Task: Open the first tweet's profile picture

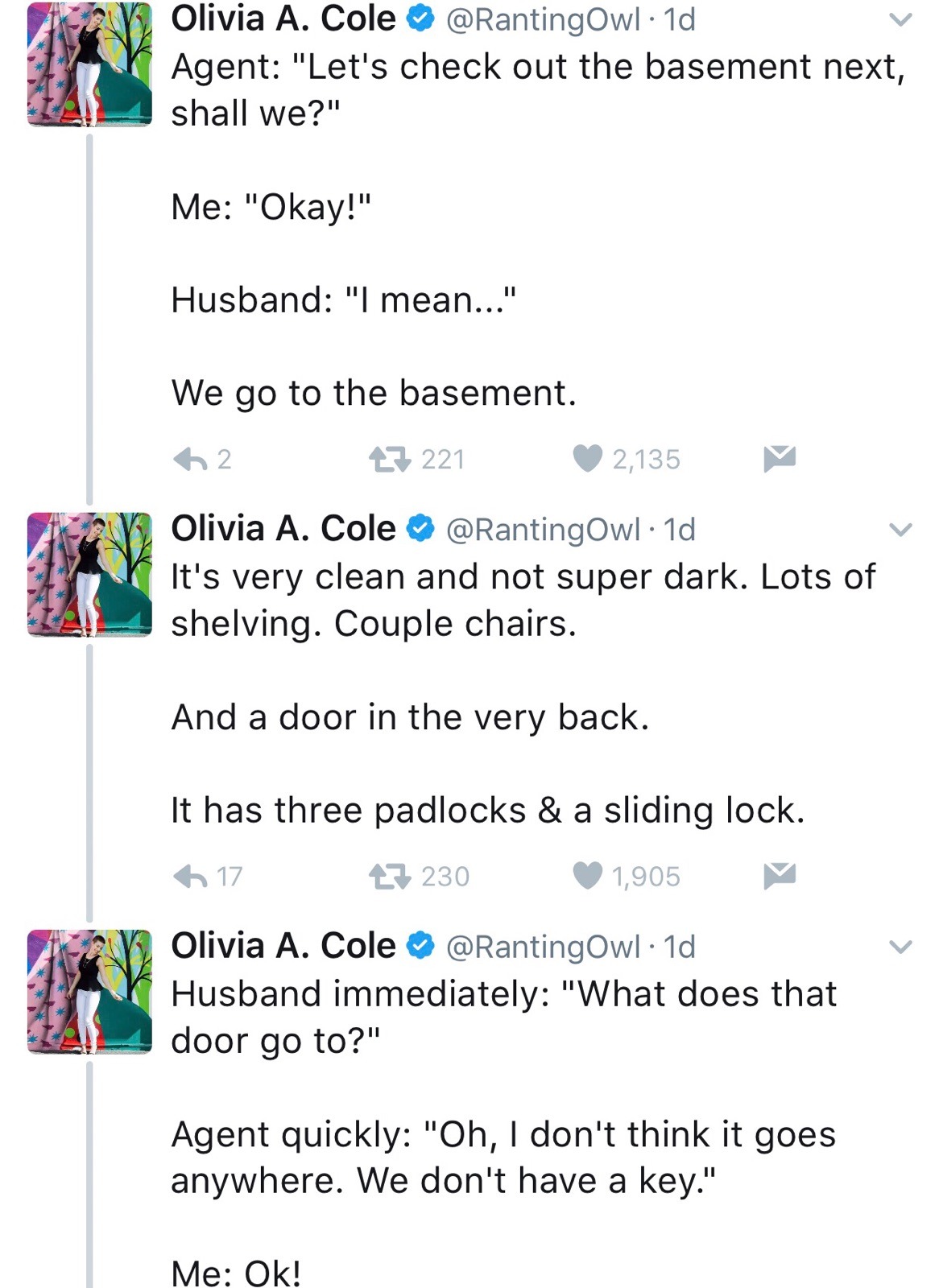Action: tap(89, 64)
